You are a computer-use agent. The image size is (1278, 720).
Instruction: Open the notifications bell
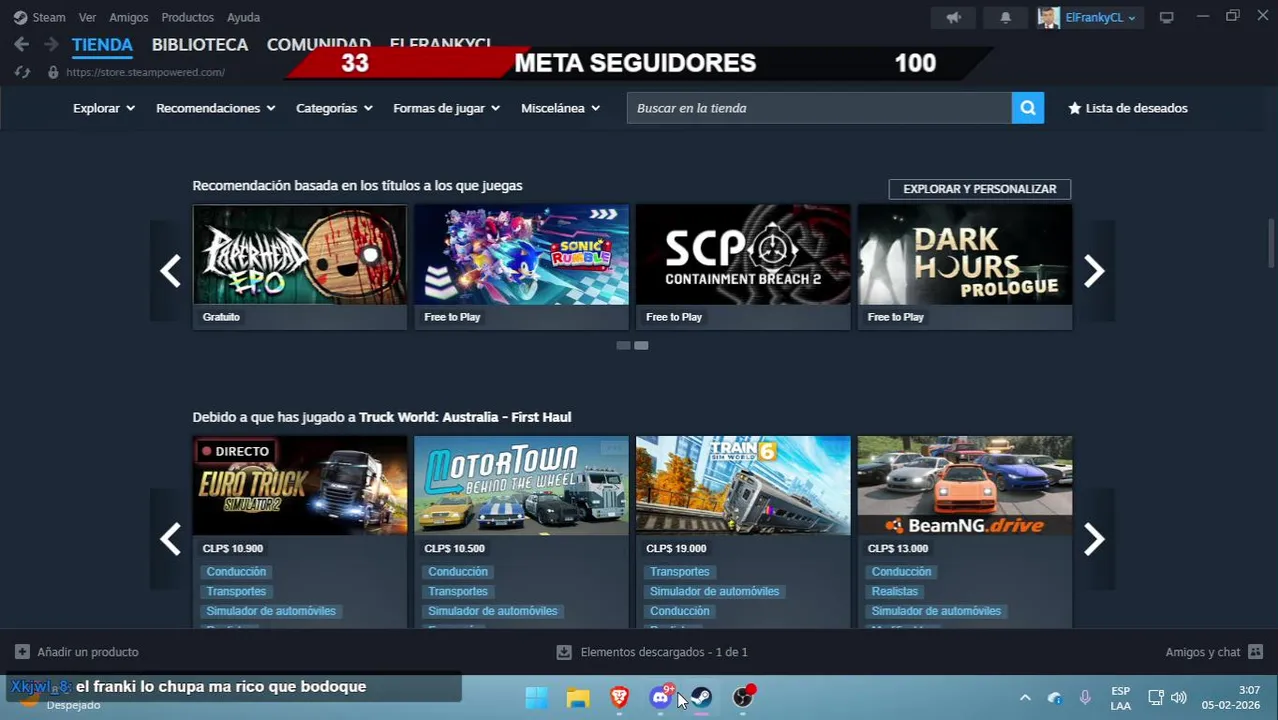coord(1005,17)
